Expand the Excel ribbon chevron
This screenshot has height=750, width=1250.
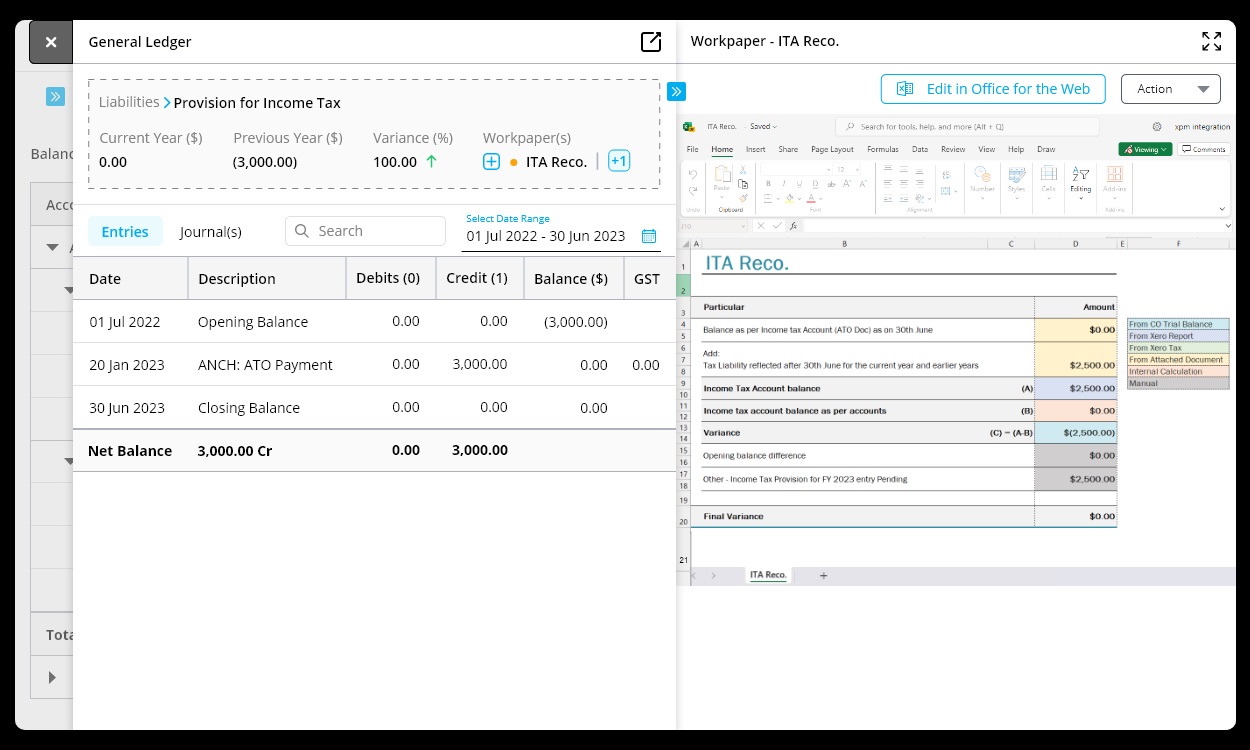point(1222,209)
